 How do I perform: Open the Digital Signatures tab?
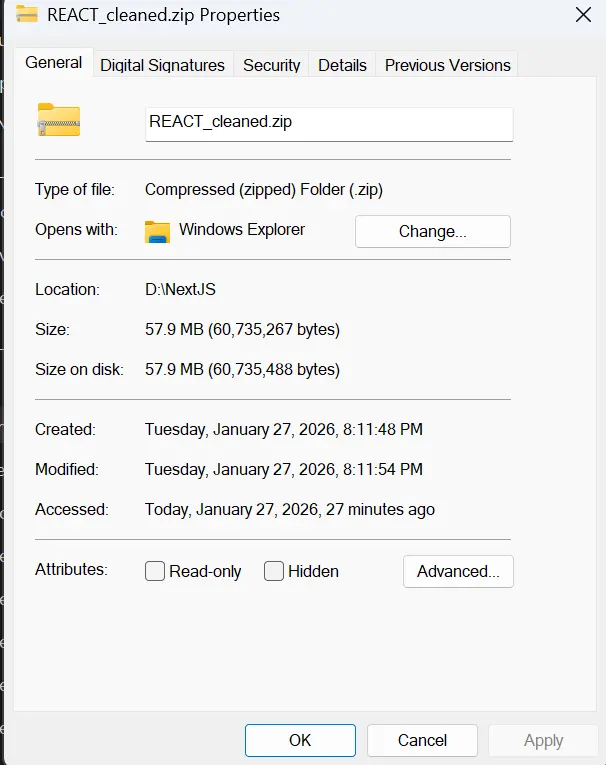[x=162, y=65]
